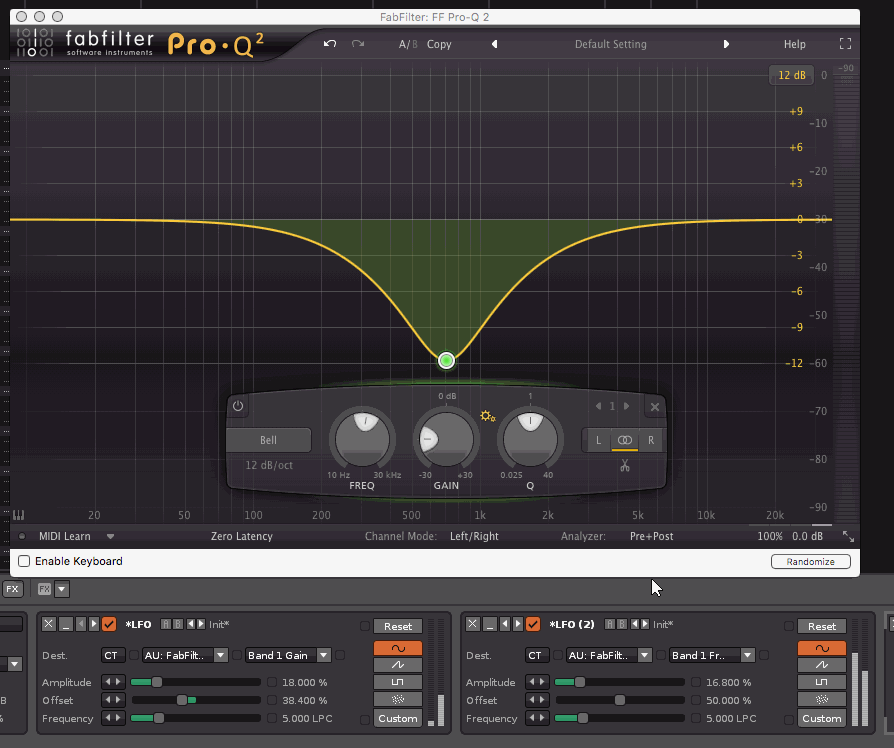Open the Bell filter shape selector
This screenshot has width=894, height=748.
268,439
